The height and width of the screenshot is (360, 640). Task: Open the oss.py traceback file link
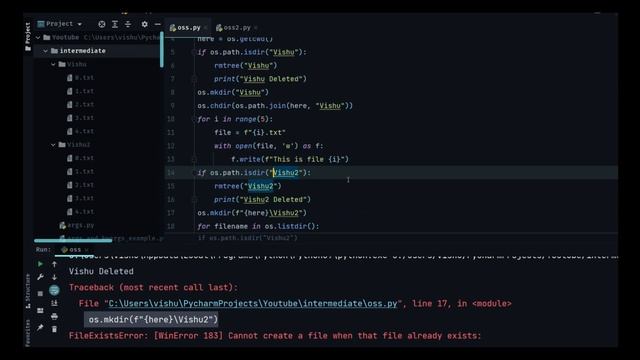click(253, 304)
